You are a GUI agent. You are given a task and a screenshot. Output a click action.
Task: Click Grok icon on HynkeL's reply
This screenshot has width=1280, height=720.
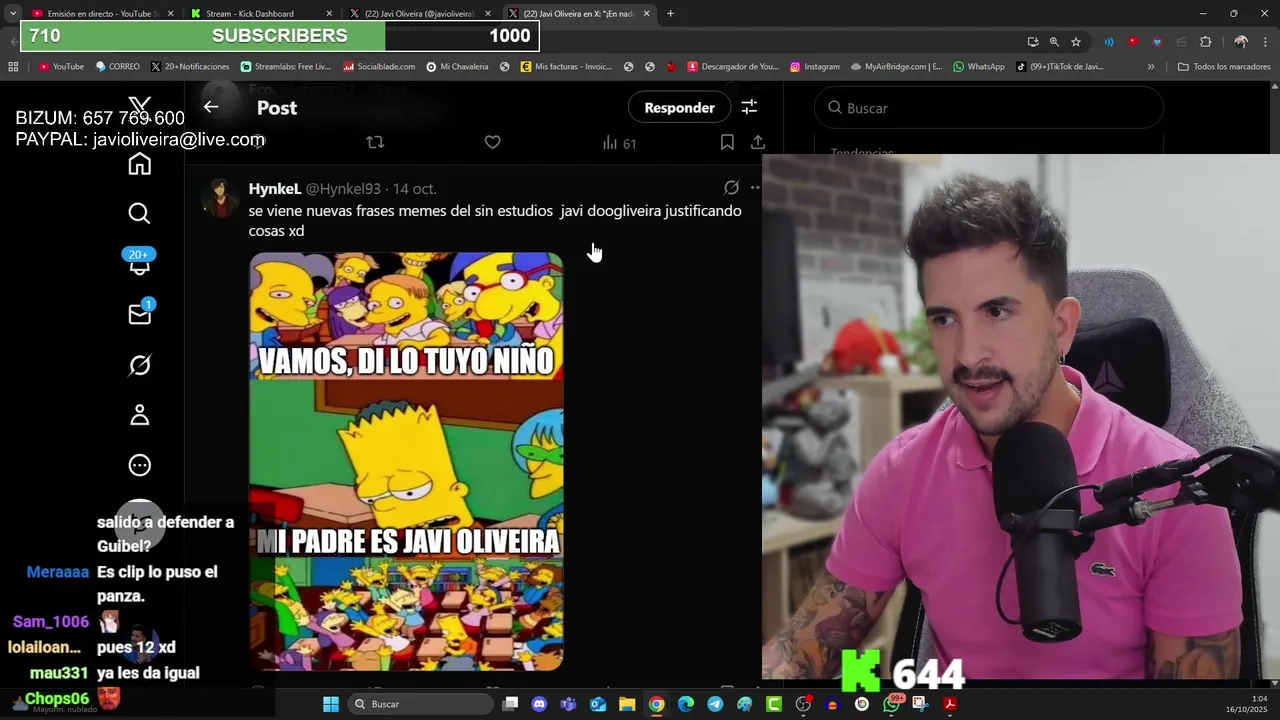point(731,188)
